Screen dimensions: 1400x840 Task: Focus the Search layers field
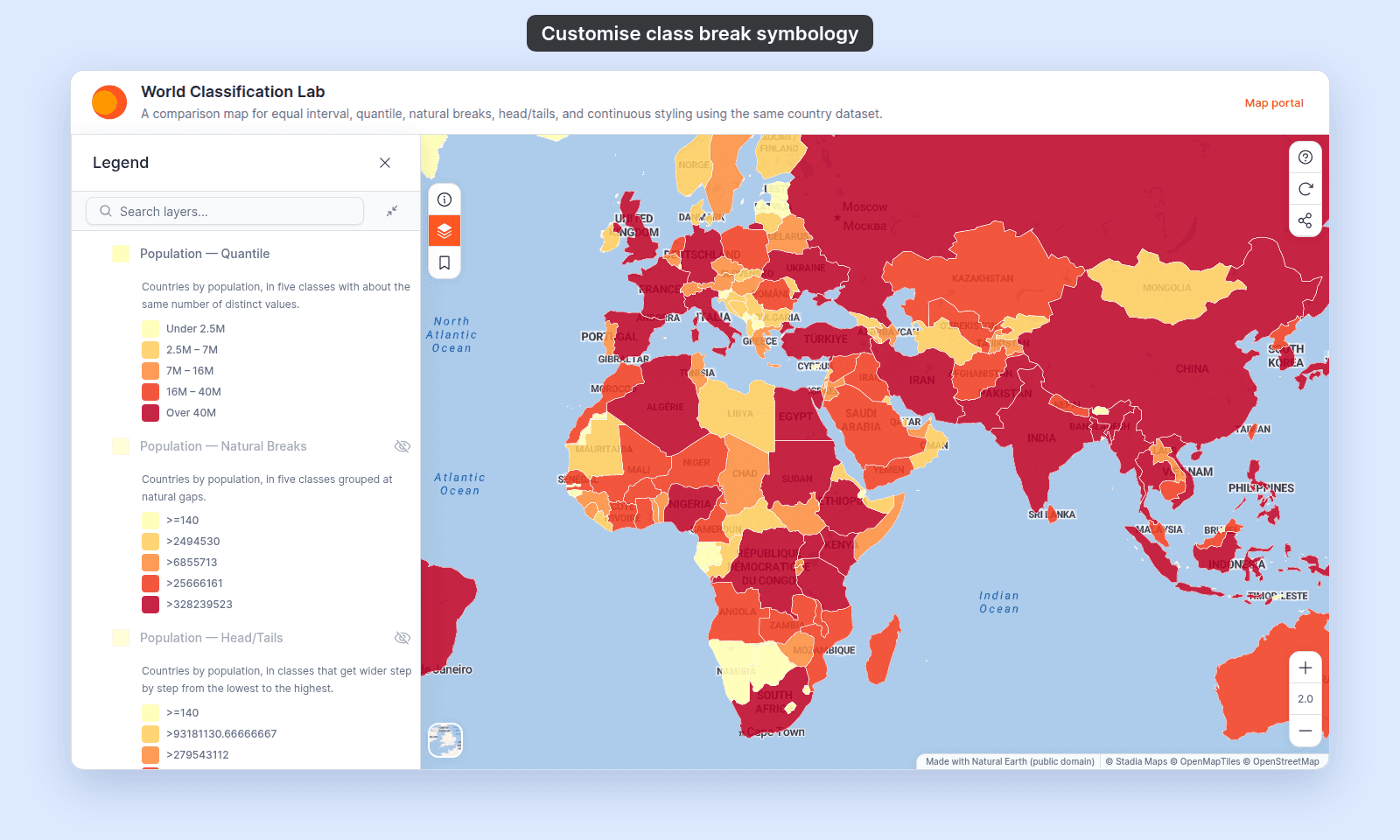point(225,211)
